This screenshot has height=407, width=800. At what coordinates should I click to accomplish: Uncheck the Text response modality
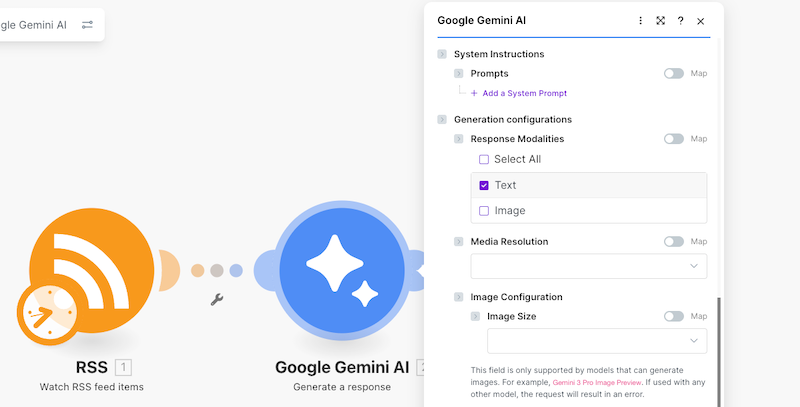coord(484,185)
